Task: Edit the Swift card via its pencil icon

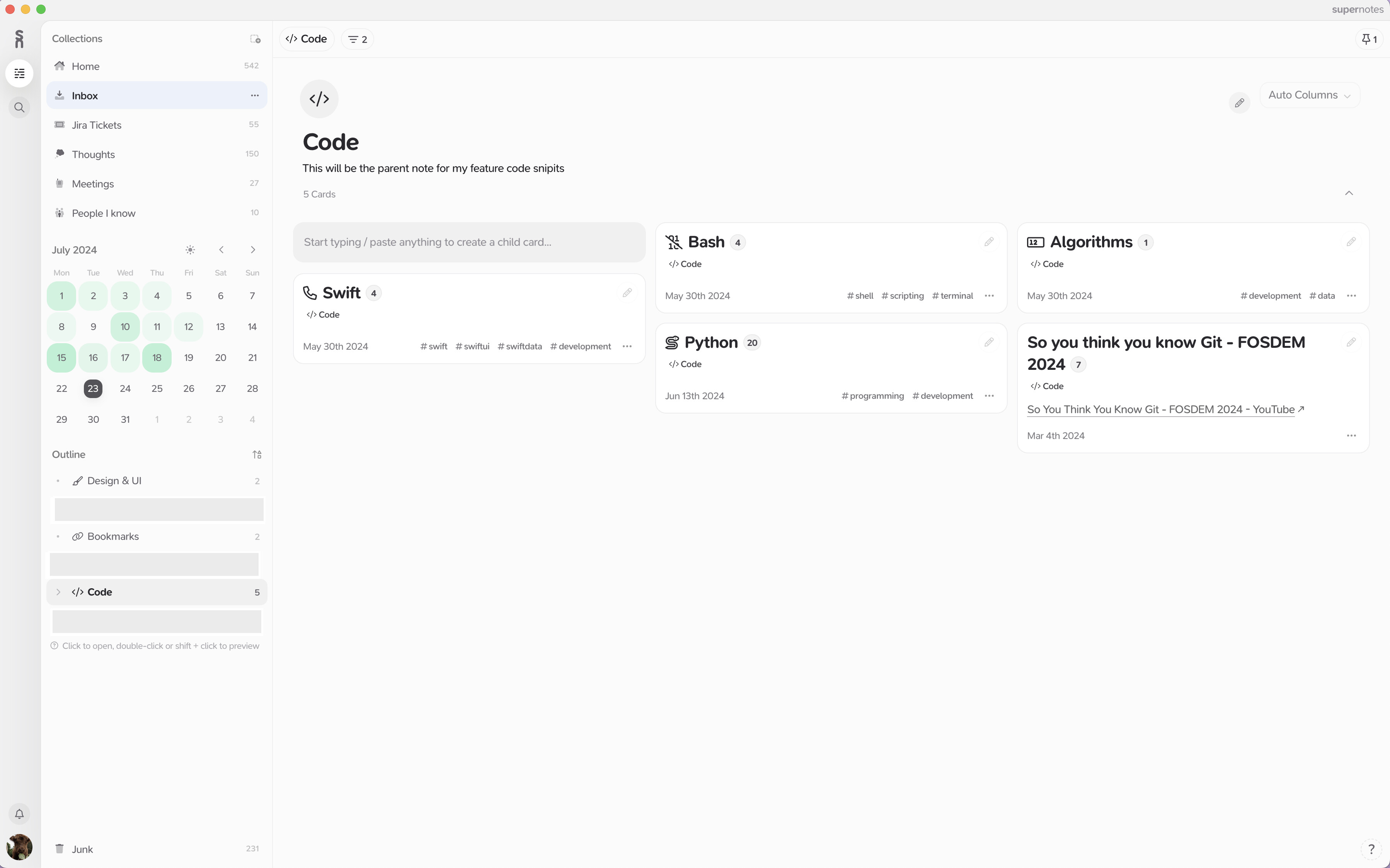Action: (627, 292)
